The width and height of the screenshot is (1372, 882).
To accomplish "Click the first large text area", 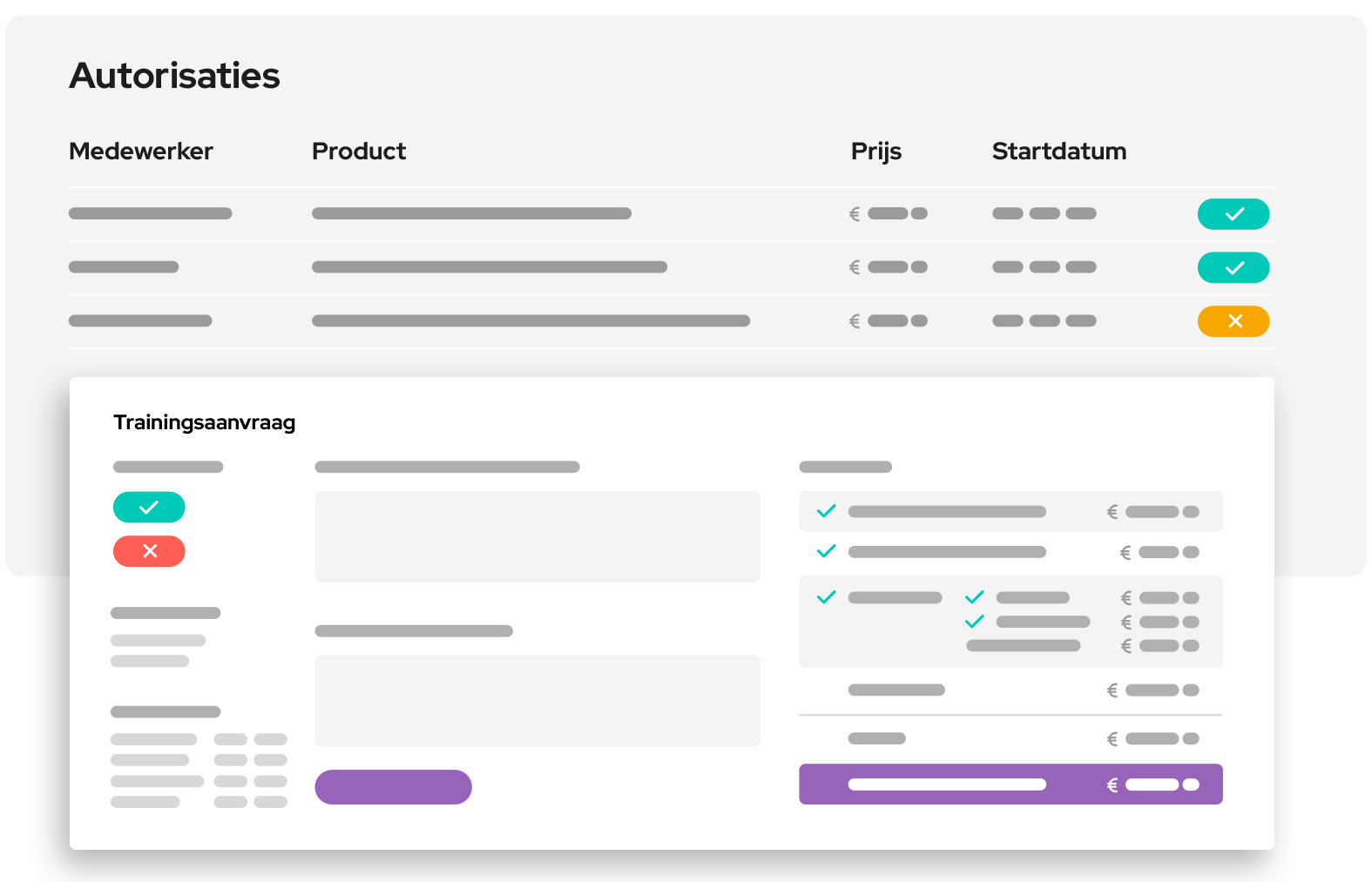I will [537, 536].
